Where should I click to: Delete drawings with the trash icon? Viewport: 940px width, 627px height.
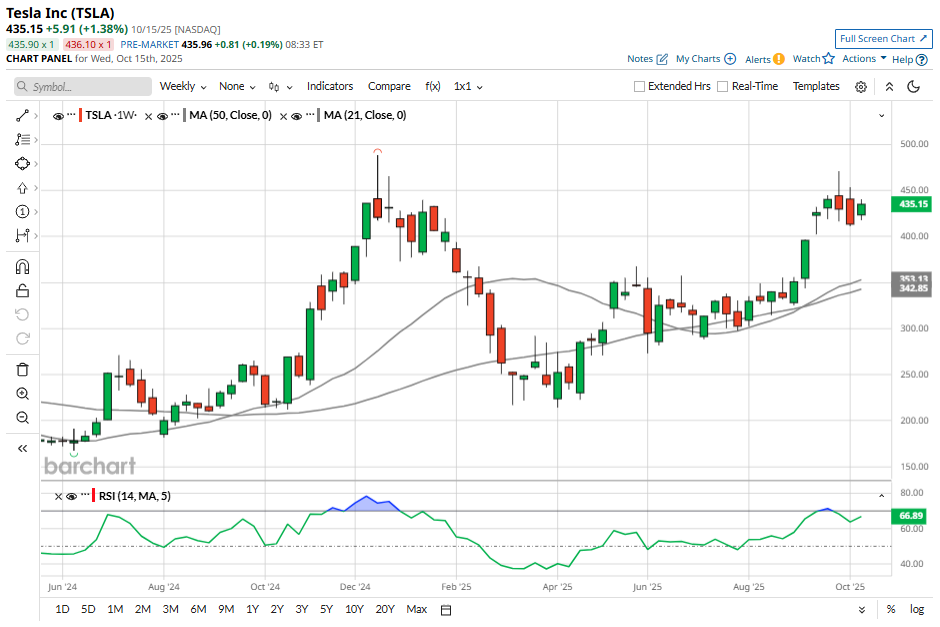[x=22, y=370]
